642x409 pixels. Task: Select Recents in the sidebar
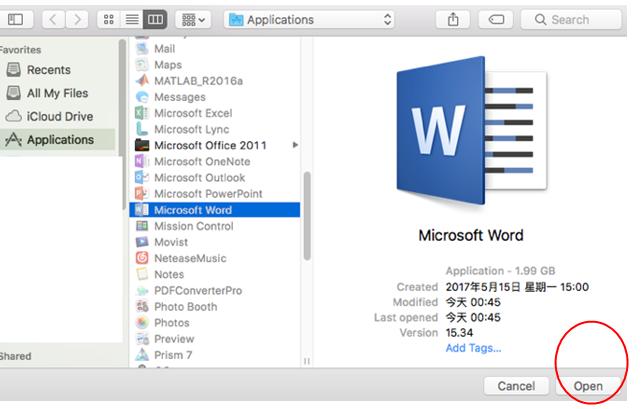point(49,70)
